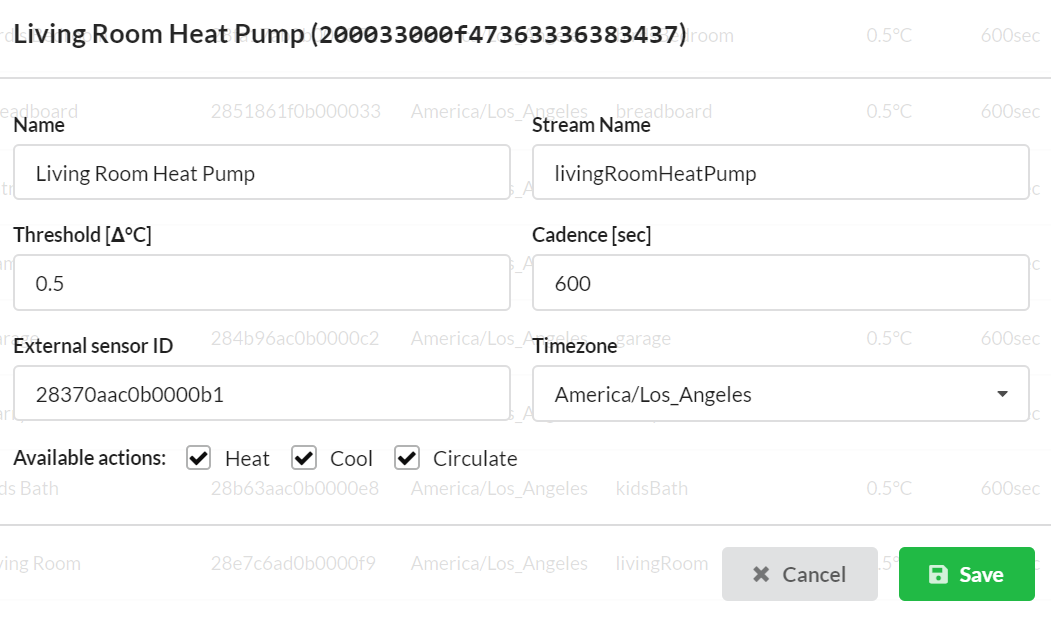Screen dimensions: 1051x621
Task: Click the 'External sensor ID' label
Action: [x=93, y=346]
